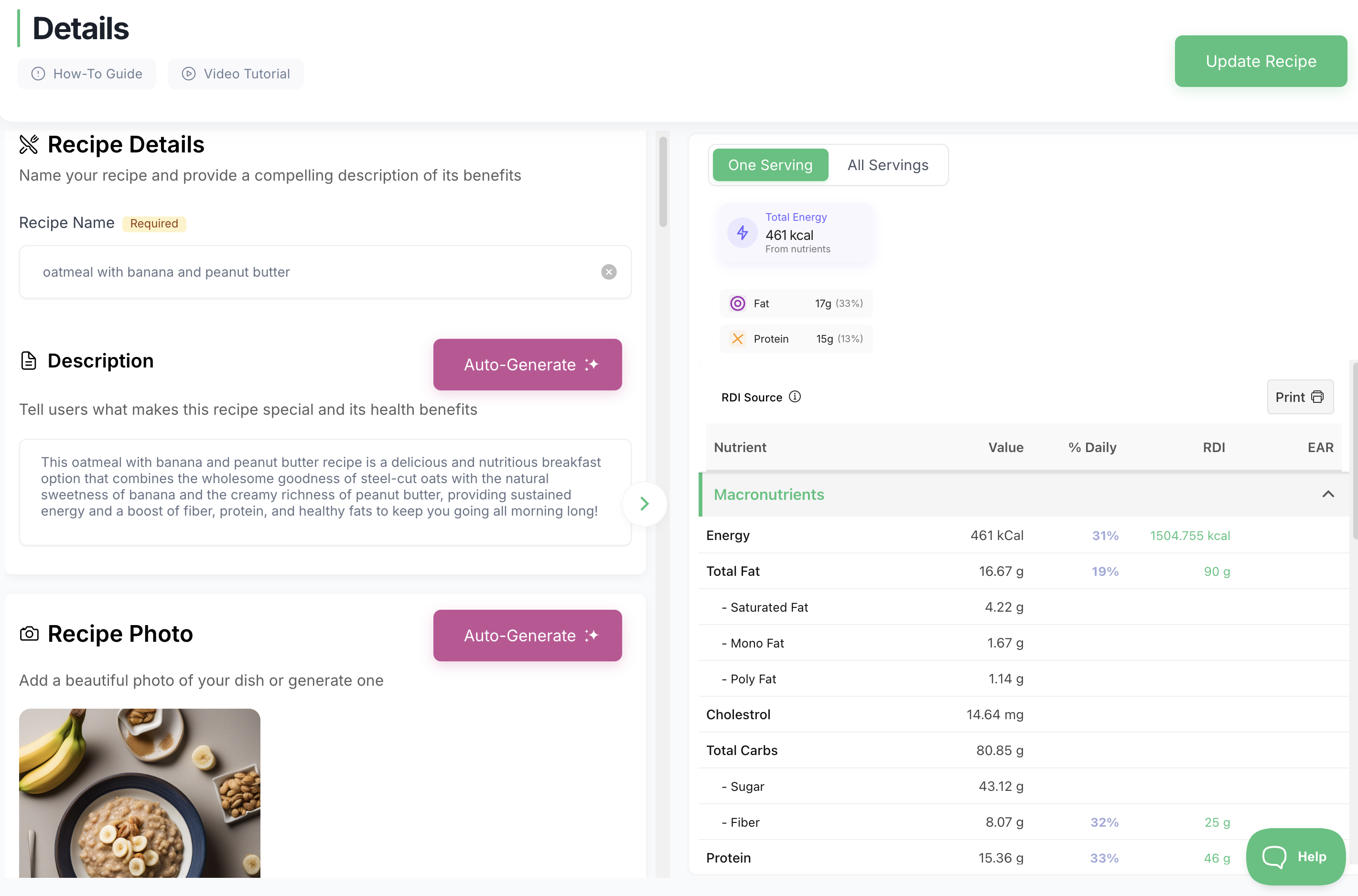Click the clear recipe name X icon
Screen dimensions: 1358x896
[x=608, y=272]
